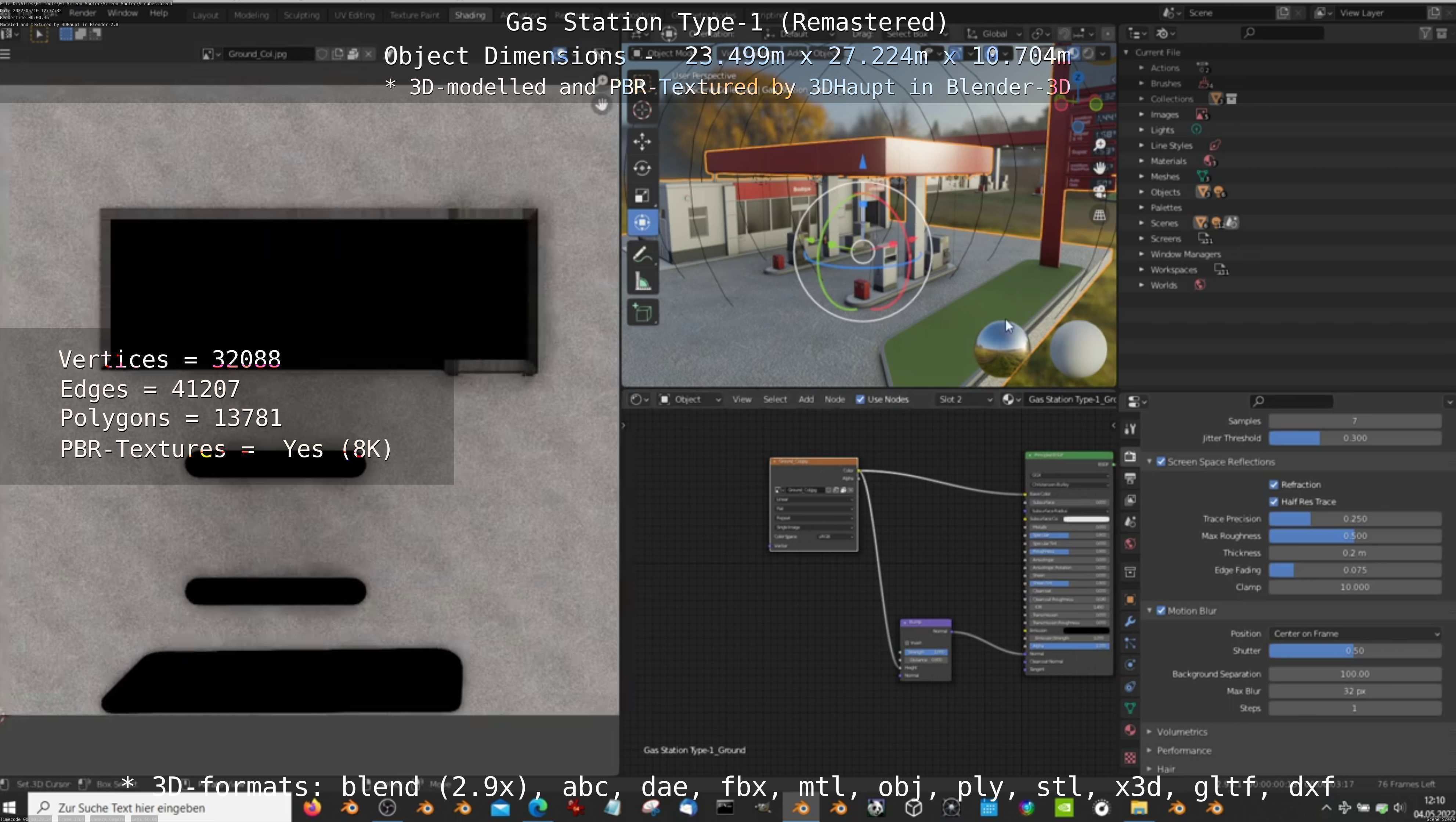The height and width of the screenshot is (822, 1456).
Task: Select the Rotate tool in viewport toolbar
Action: [642, 169]
